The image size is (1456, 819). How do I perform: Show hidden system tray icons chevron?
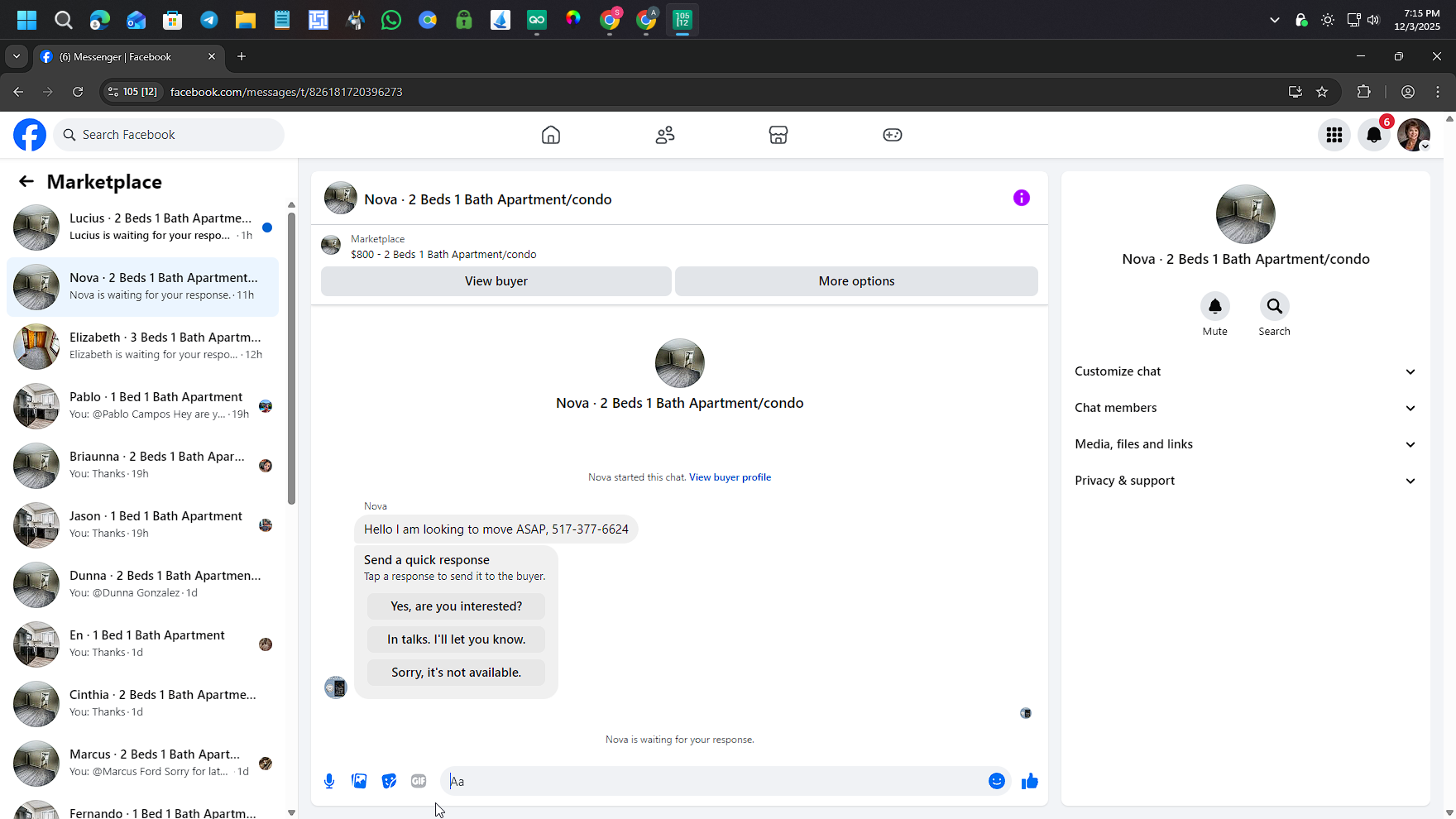[x=1275, y=20]
